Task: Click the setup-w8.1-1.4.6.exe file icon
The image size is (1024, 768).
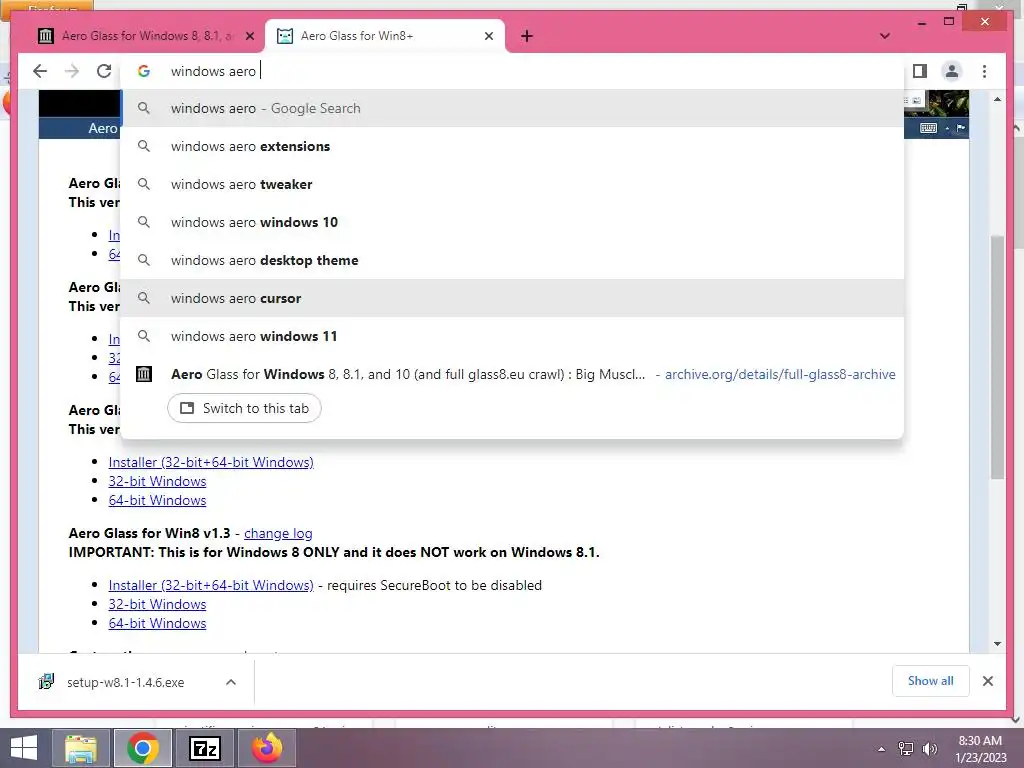Action: pos(46,682)
